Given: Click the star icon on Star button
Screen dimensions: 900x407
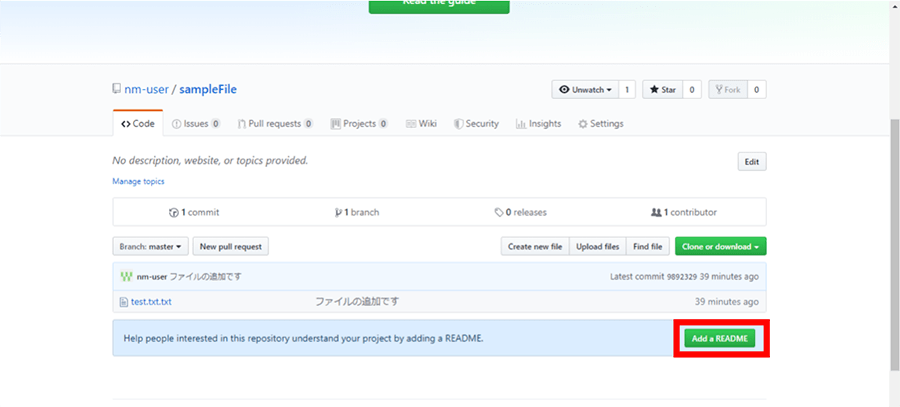Looking at the screenshot, I should 654,90.
